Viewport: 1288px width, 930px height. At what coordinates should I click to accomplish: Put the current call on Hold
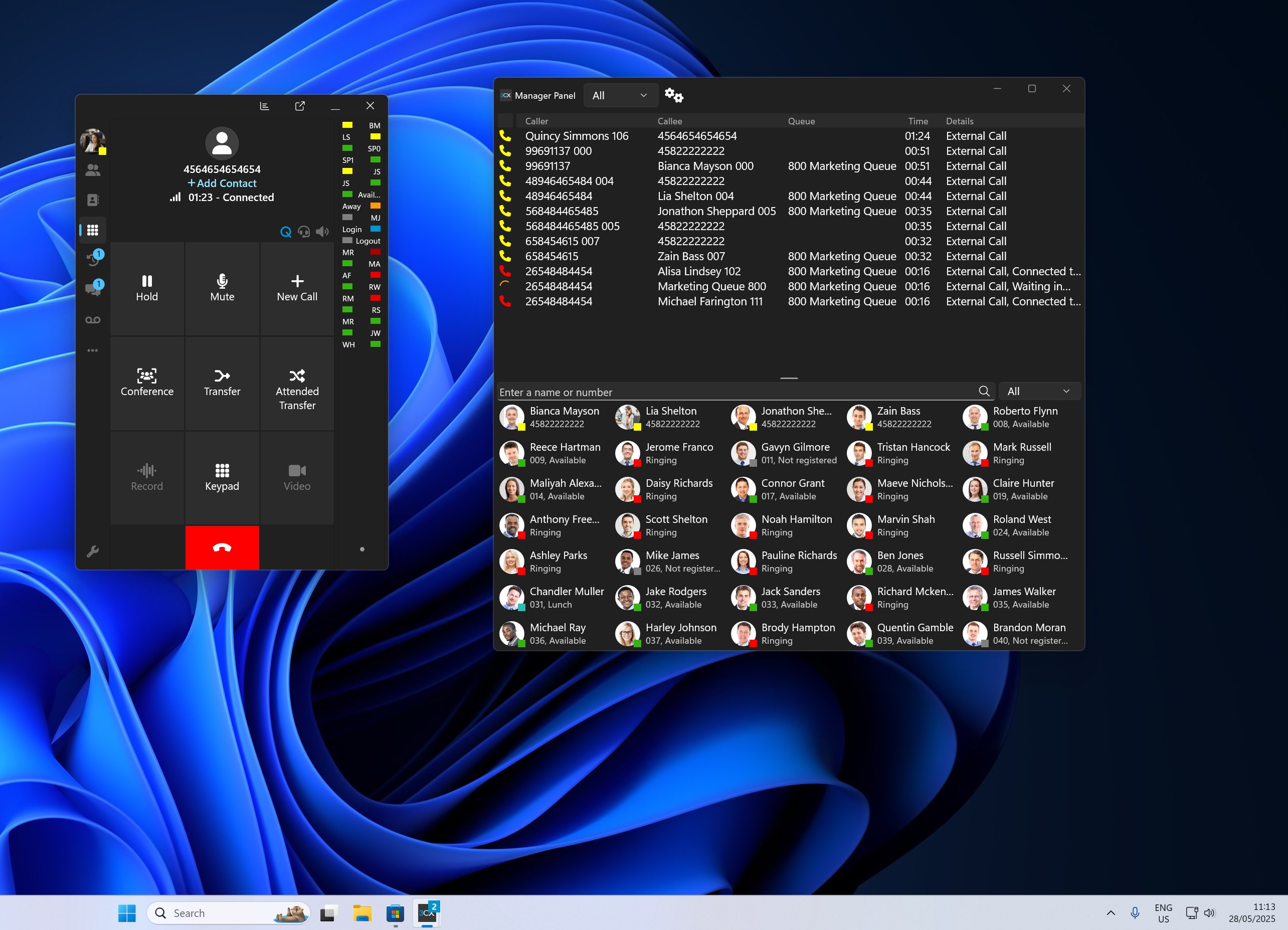(146, 288)
